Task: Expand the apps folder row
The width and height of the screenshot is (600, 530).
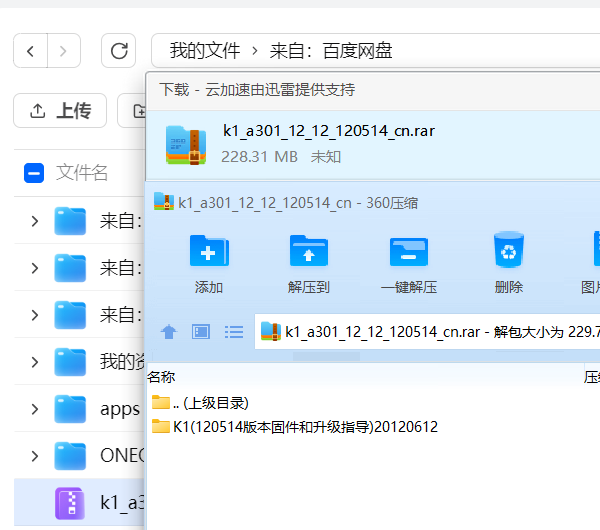Action: [35, 409]
